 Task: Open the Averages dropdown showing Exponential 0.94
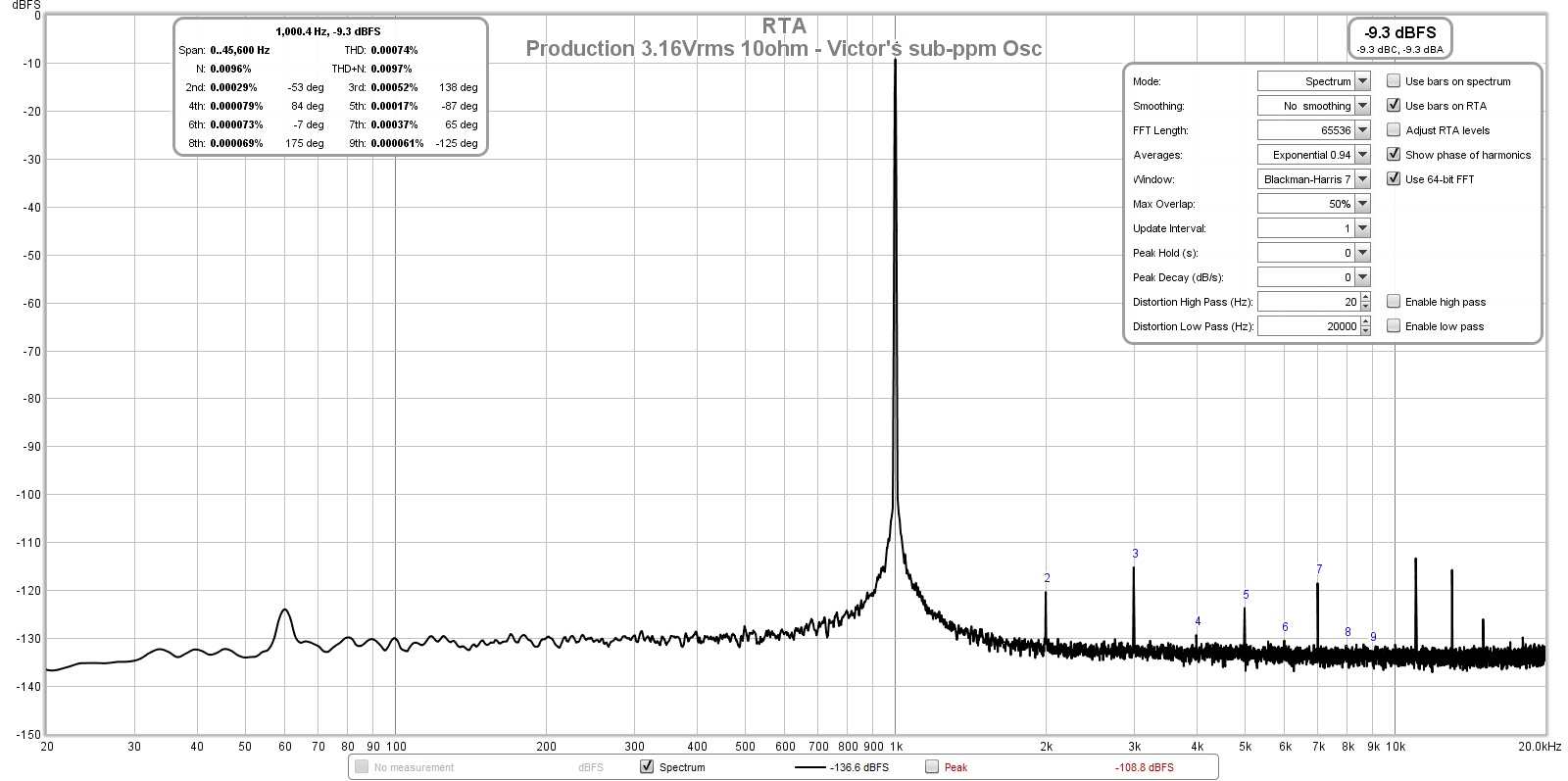1313,155
